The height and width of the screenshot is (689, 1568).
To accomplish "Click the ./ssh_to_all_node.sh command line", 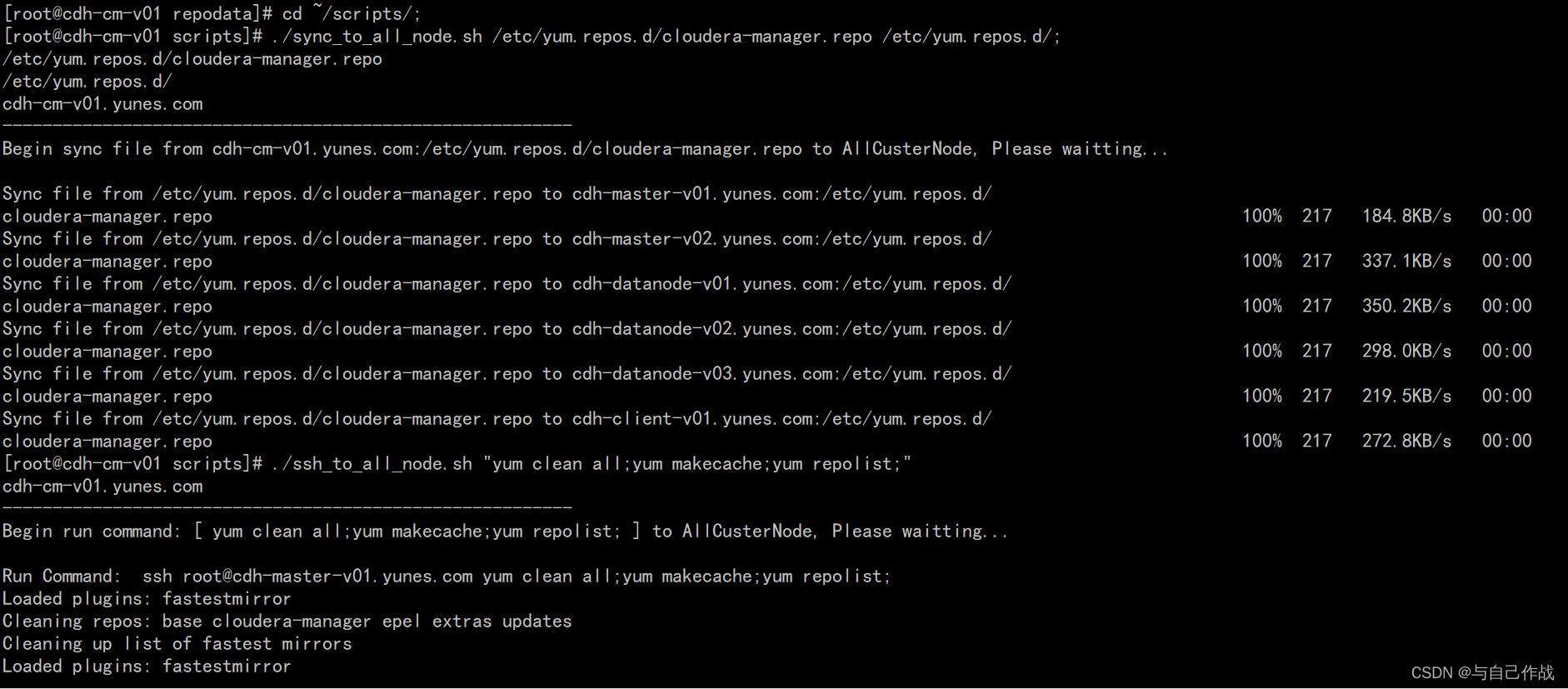I will pos(457,463).
